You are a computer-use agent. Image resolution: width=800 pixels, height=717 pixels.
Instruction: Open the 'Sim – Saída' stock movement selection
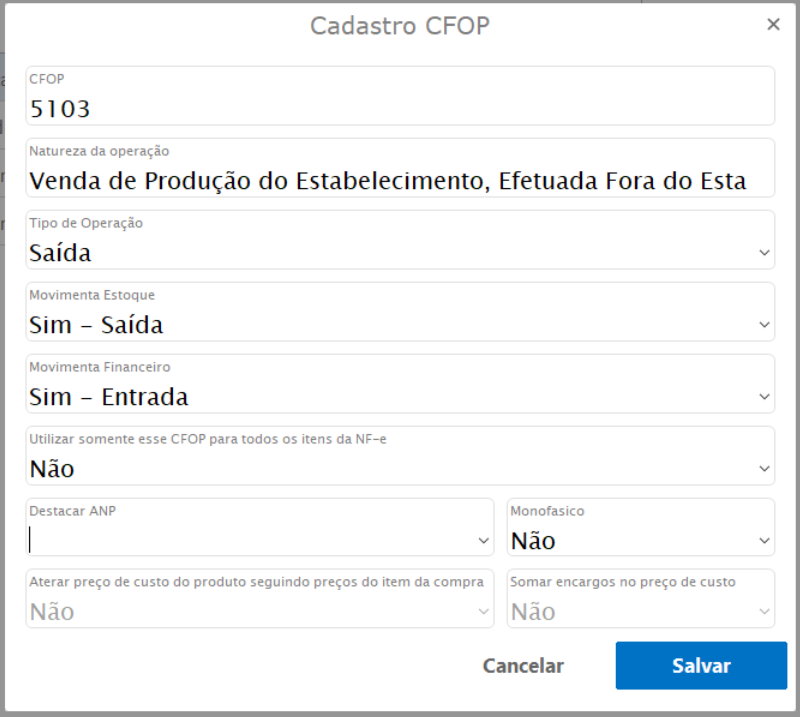(96, 325)
